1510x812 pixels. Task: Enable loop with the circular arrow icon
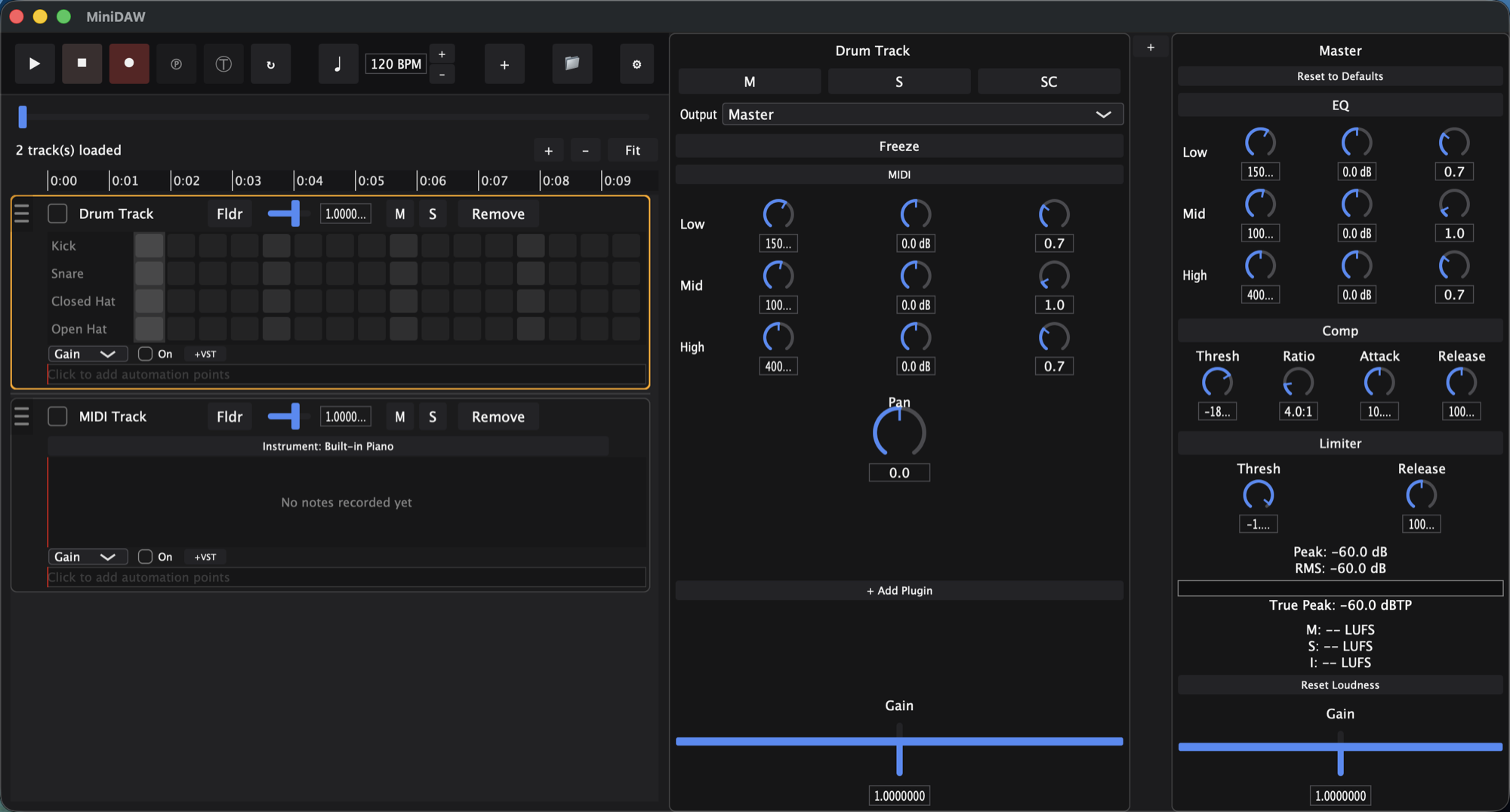270,64
